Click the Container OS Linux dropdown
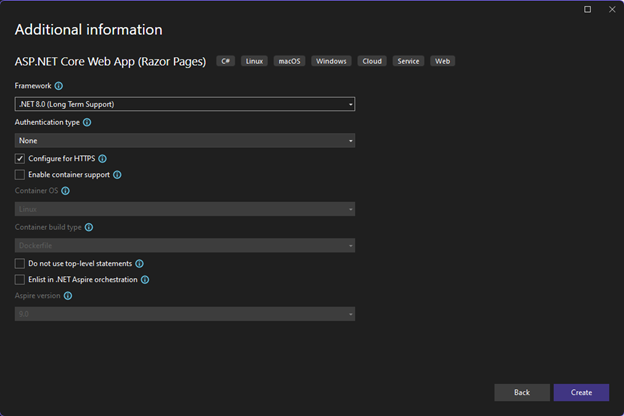 (185, 209)
